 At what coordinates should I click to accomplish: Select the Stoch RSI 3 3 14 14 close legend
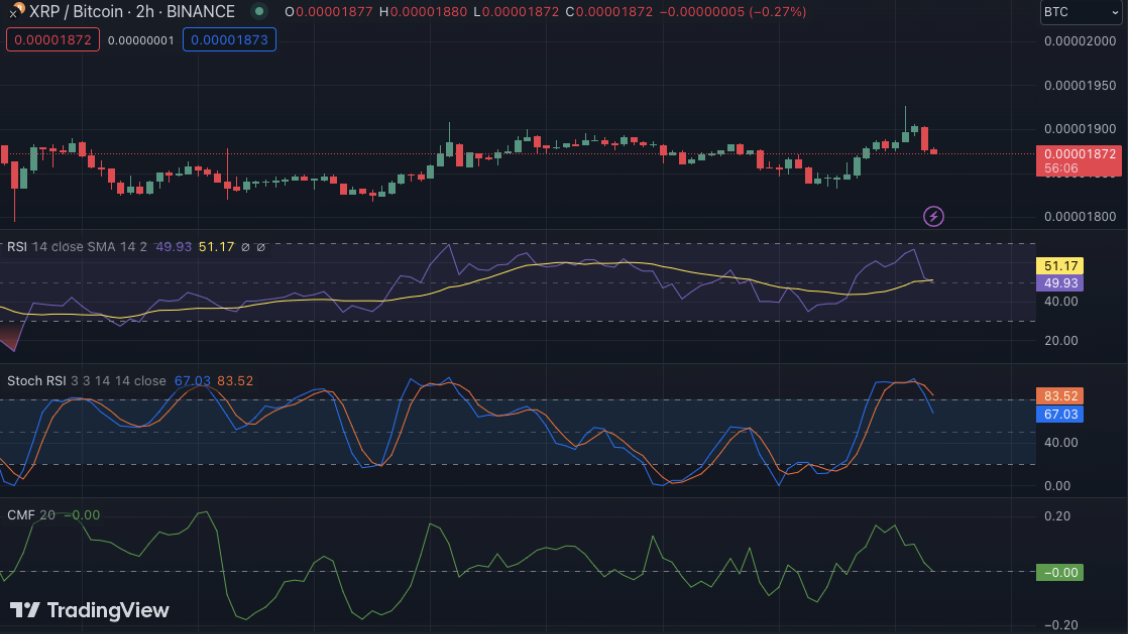tap(86, 381)
